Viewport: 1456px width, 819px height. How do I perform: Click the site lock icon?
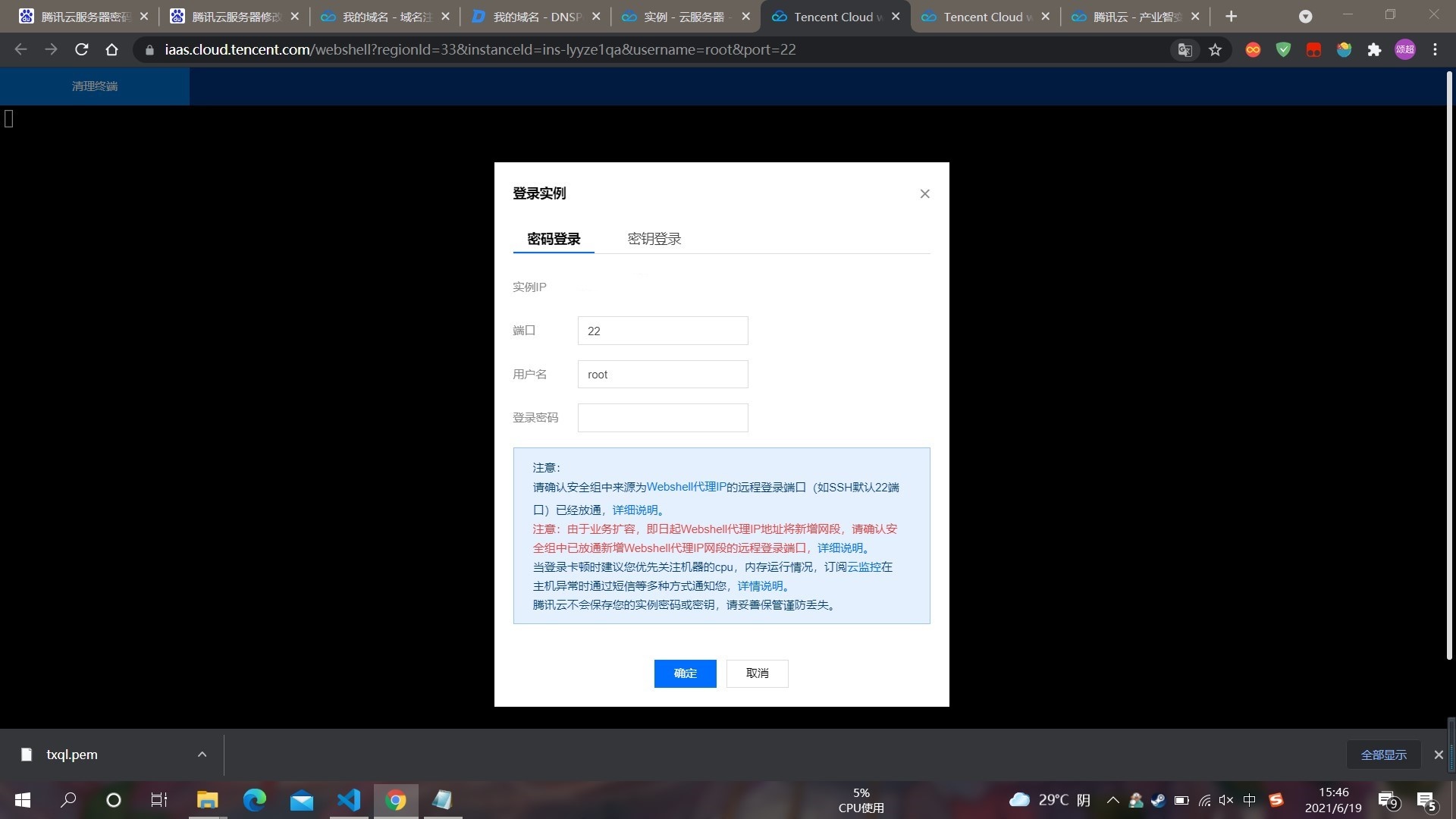[x=149, y=50]
